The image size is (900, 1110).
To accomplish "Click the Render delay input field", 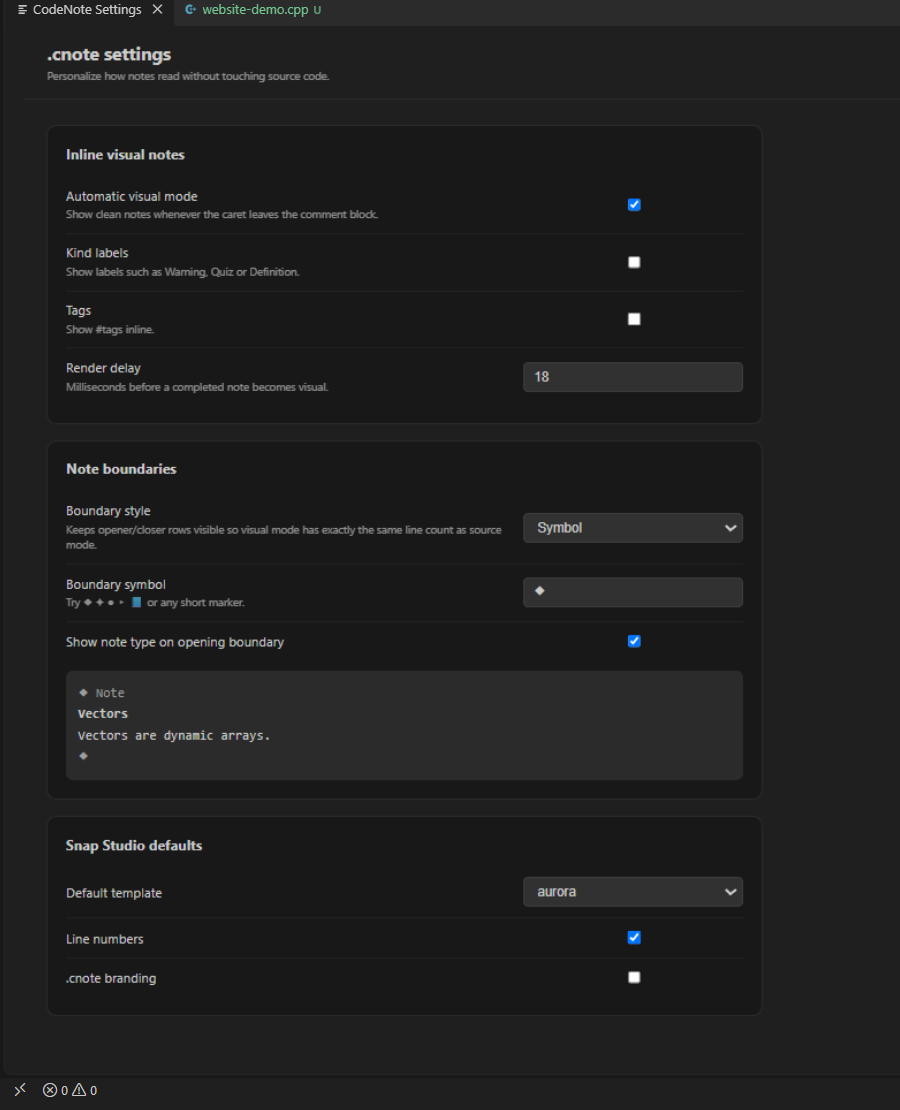I will point(632,377).
